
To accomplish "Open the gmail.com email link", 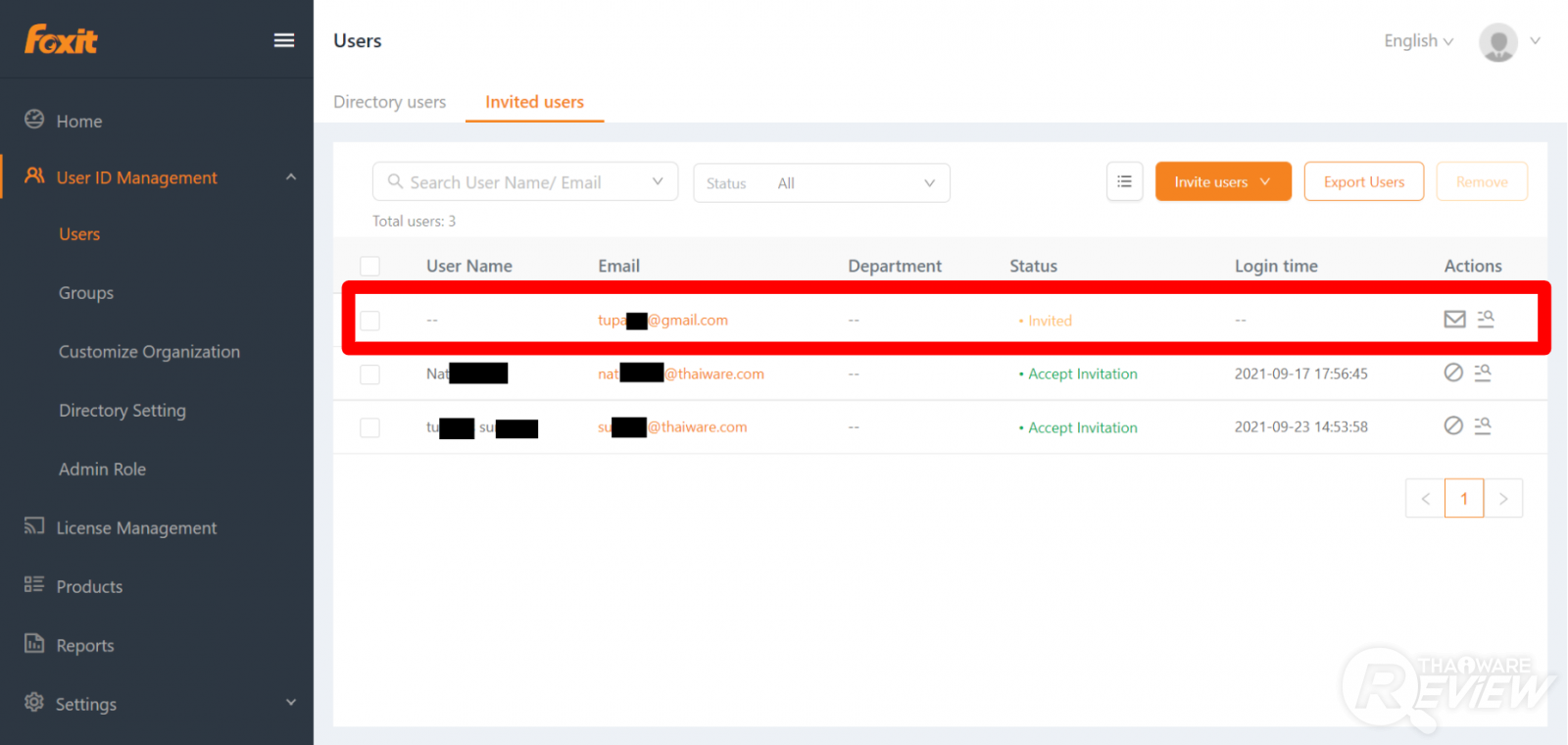I will pos(662,320).
